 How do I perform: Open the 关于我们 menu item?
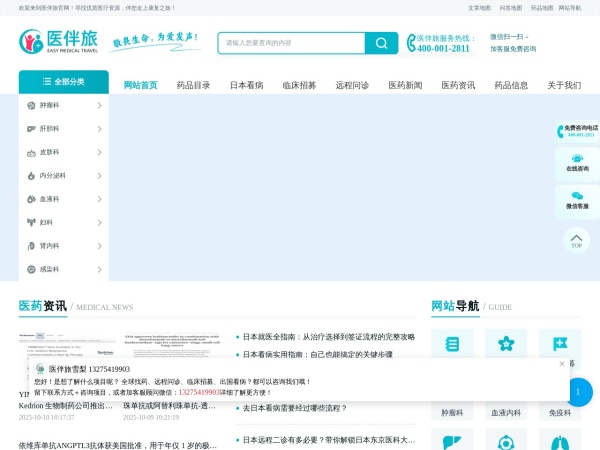click(564, 85)
